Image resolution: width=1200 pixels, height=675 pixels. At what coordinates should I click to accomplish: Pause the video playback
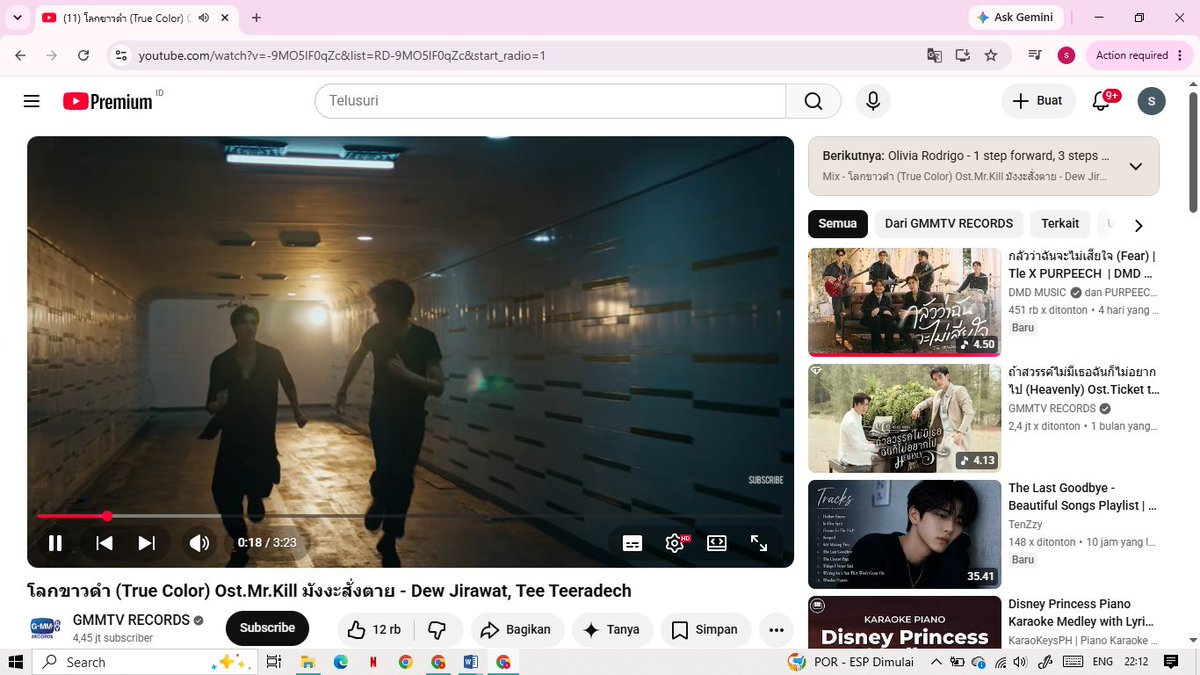point(56,543)
